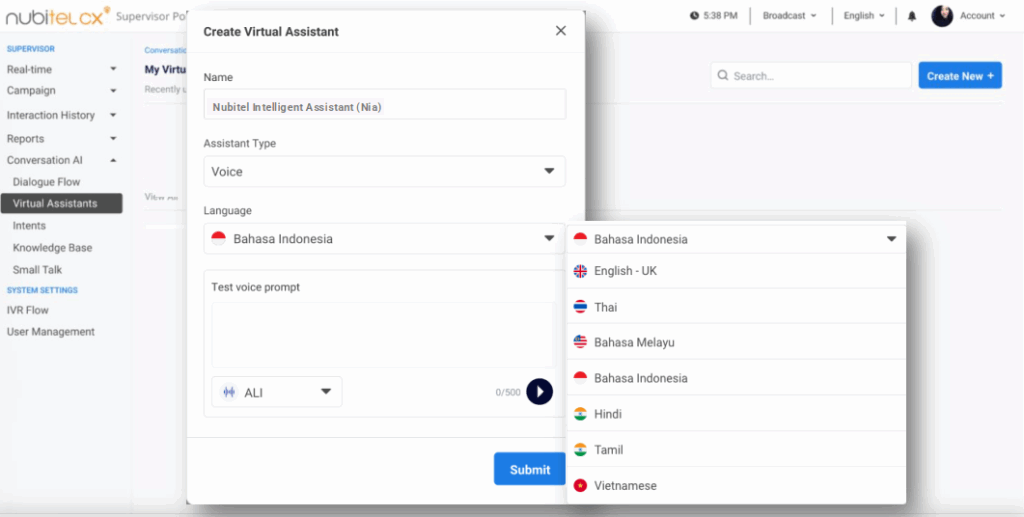
Task: Click the 0/500 character counter
Action: click(x=508, y=392)
